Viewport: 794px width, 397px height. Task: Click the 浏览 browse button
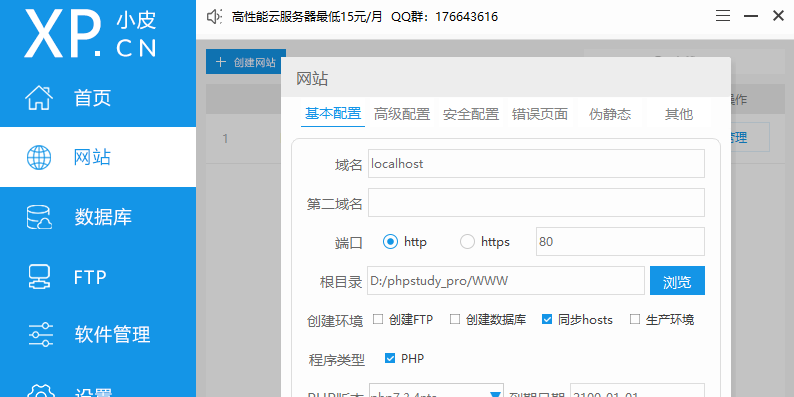click(x=678, y=281)
